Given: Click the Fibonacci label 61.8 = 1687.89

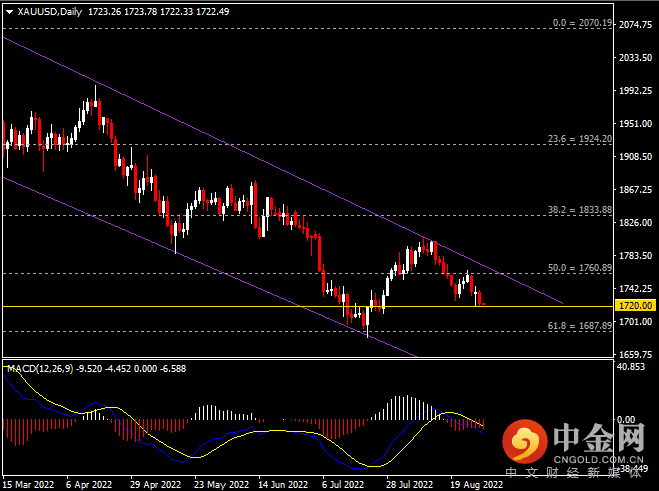Looking at the screenshot, I should click(580, 326).
